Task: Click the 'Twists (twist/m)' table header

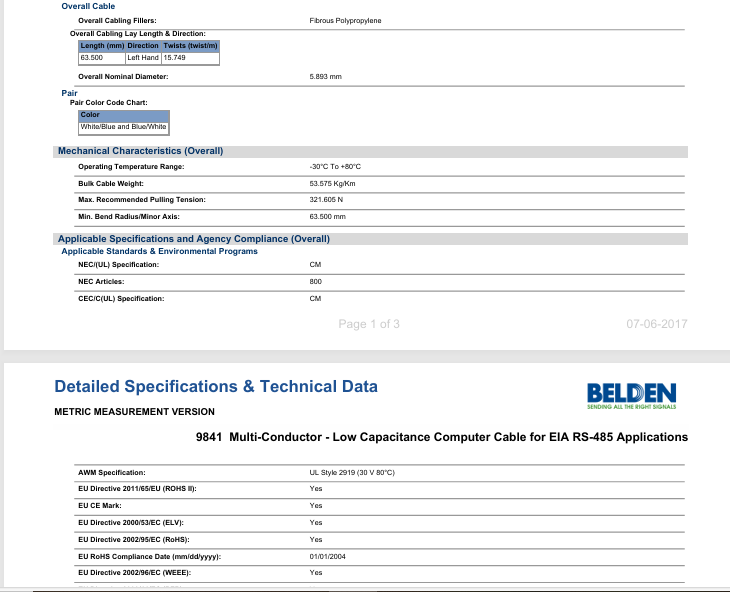Action: (x=190, y=46)
